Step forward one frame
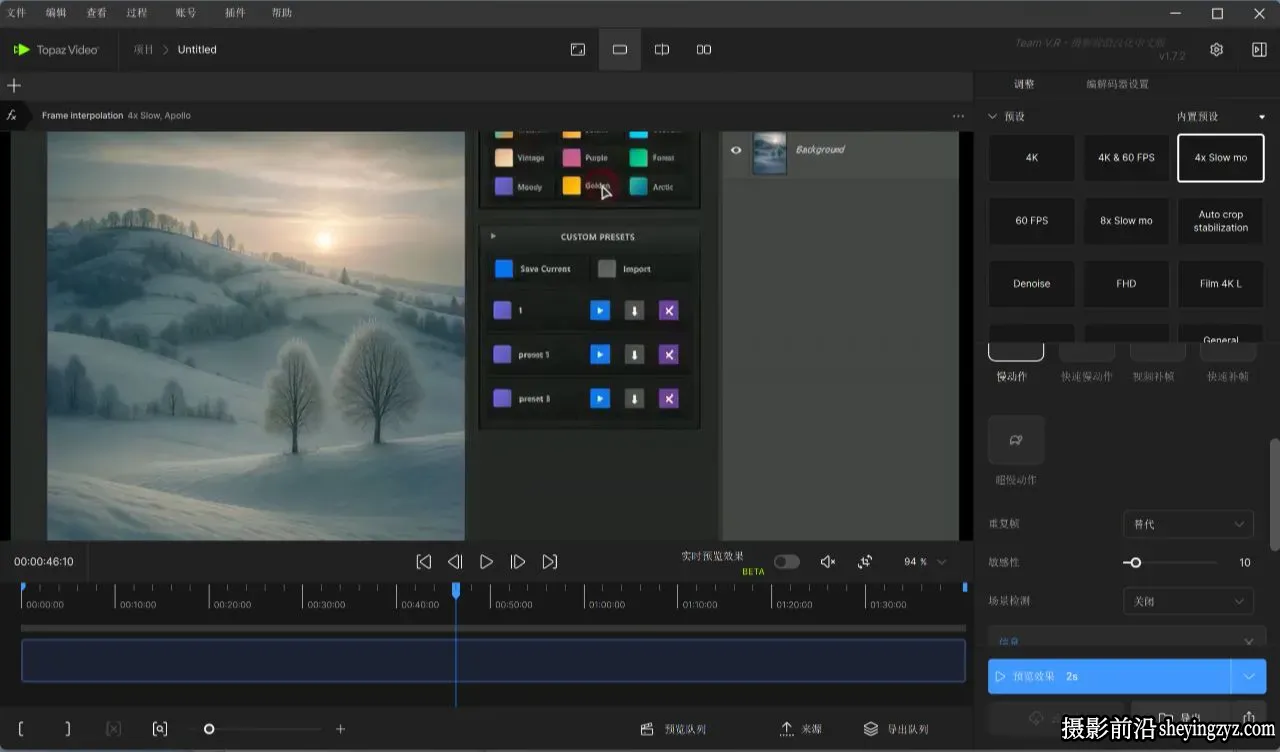Viewport: 1280px width, 752px height. [x=518, y=562]
